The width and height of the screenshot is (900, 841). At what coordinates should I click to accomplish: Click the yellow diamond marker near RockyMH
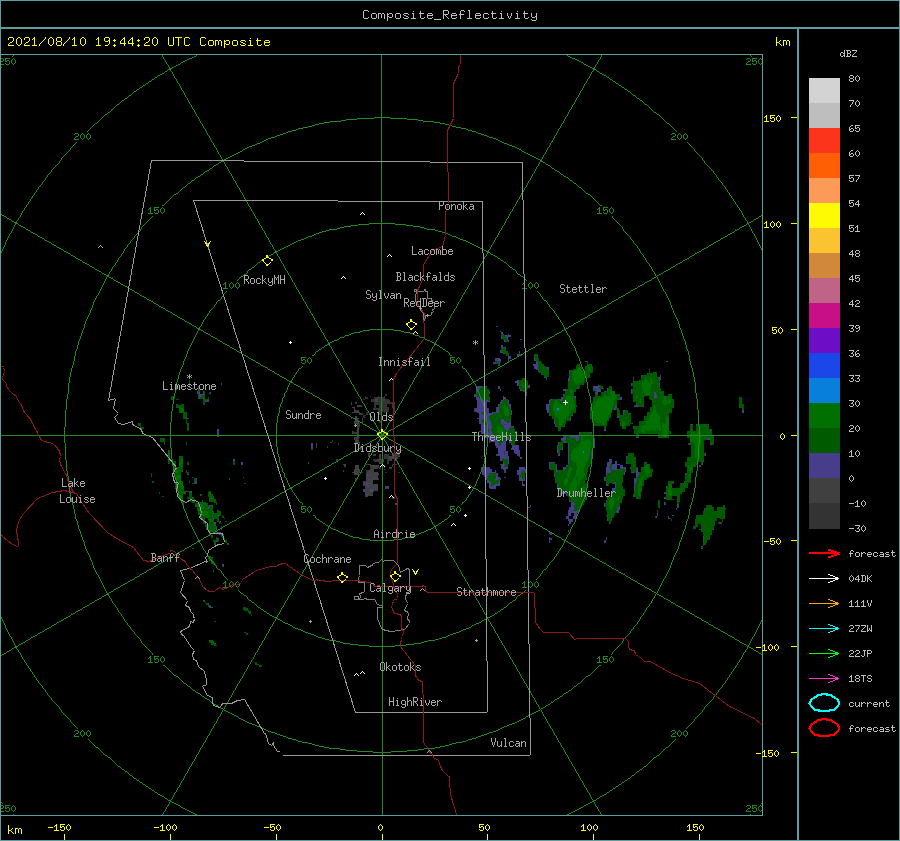pyautogui.click(x=267, y=261)
